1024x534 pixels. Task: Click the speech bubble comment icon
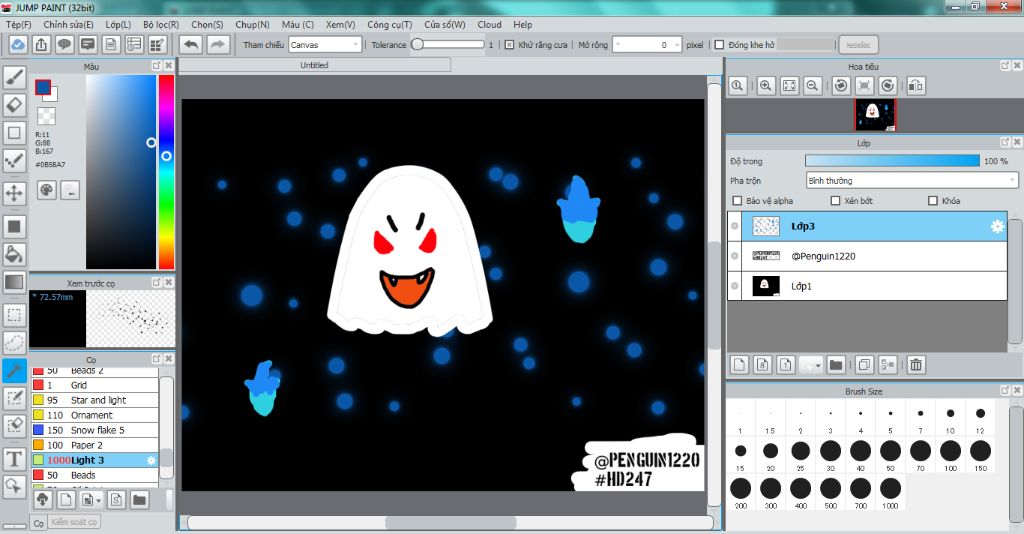click(x=64, y=44)
